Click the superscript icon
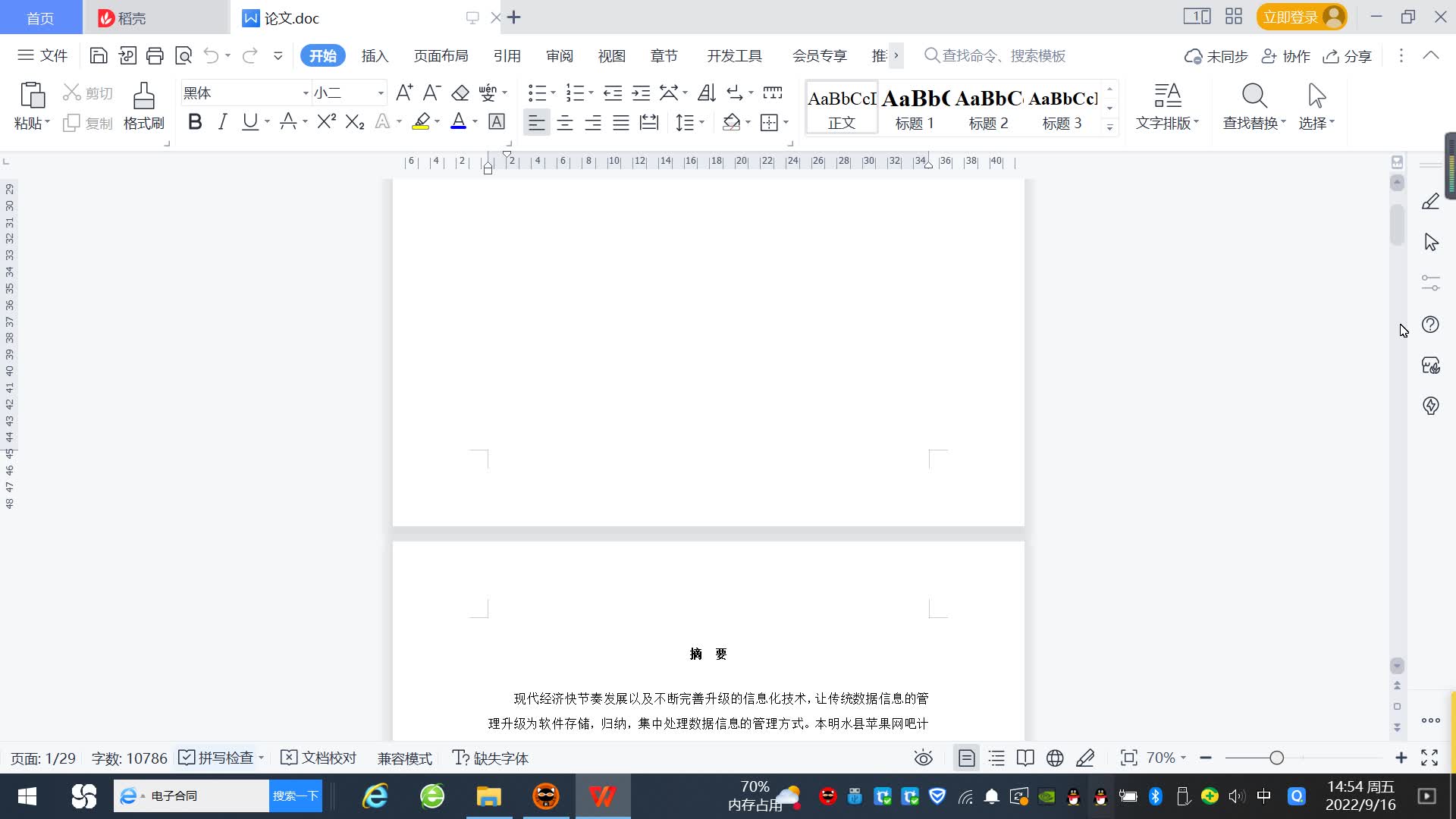 (x=325, y=121)
